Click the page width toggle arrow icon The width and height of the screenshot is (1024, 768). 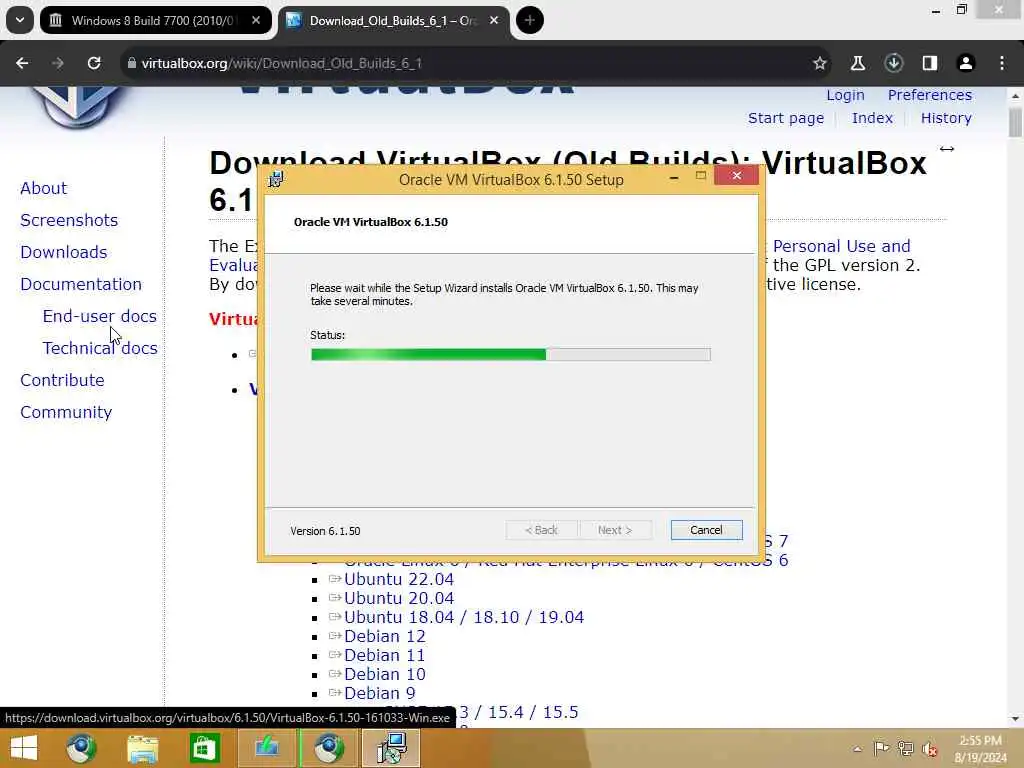pyautogui.click(x=946, y=150)
